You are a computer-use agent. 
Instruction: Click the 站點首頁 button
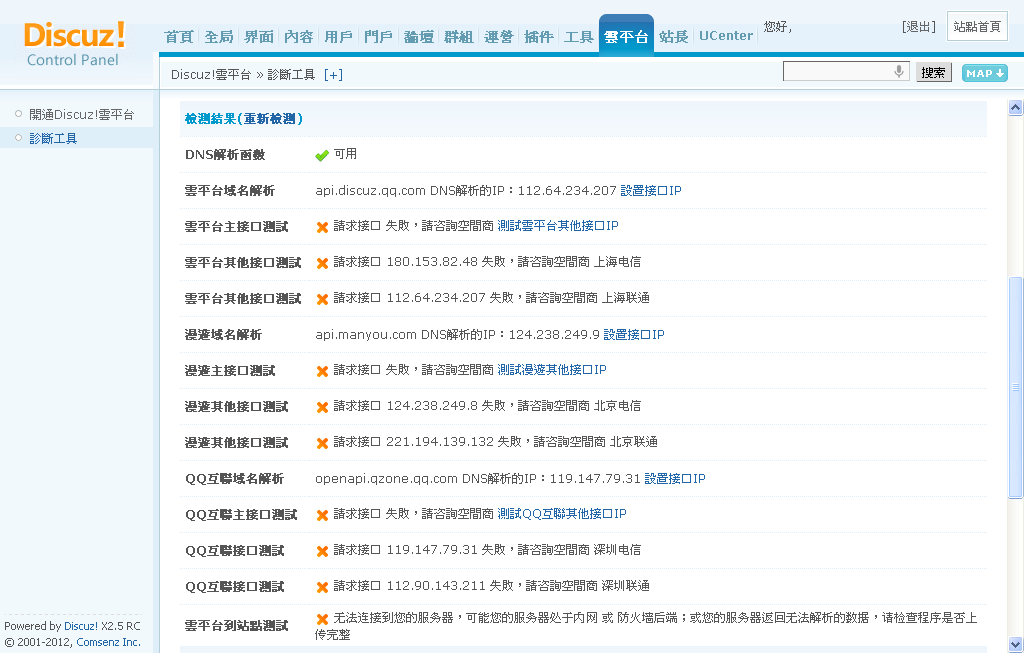pos(977,27)
